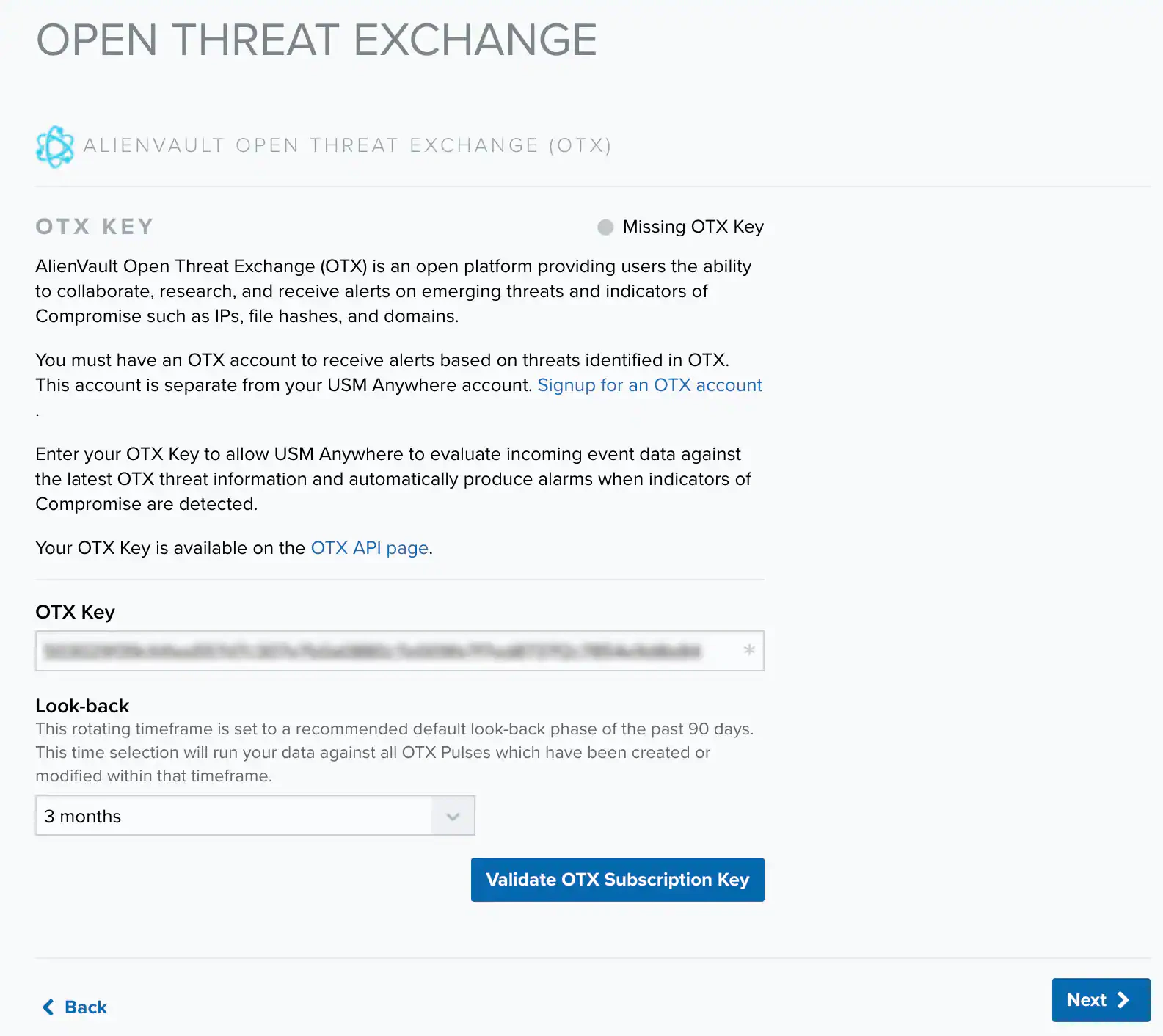This screenshot has width=1163, height=1036.
Task: Go Back to previous step
Action: tap(75, 1007)
